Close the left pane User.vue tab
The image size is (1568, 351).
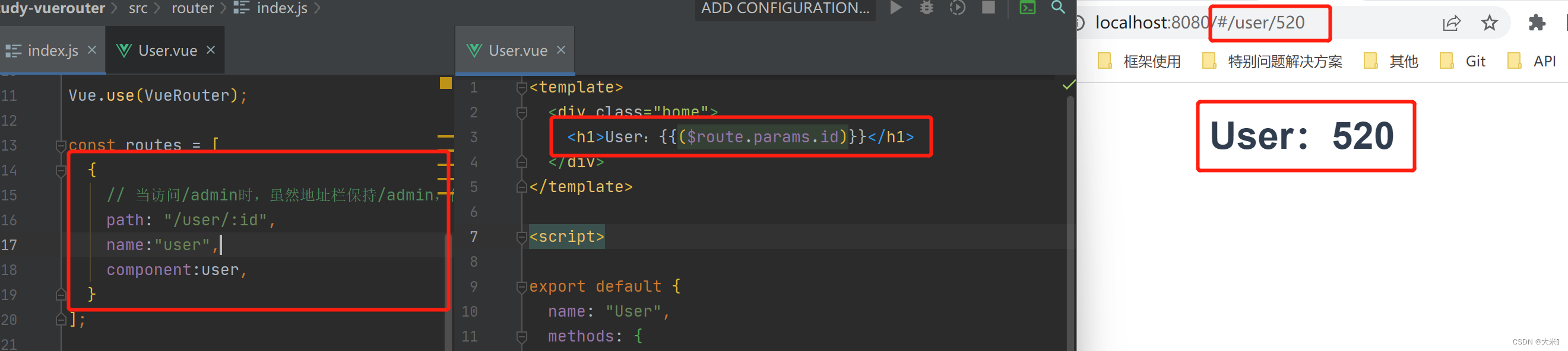[211, 50]
